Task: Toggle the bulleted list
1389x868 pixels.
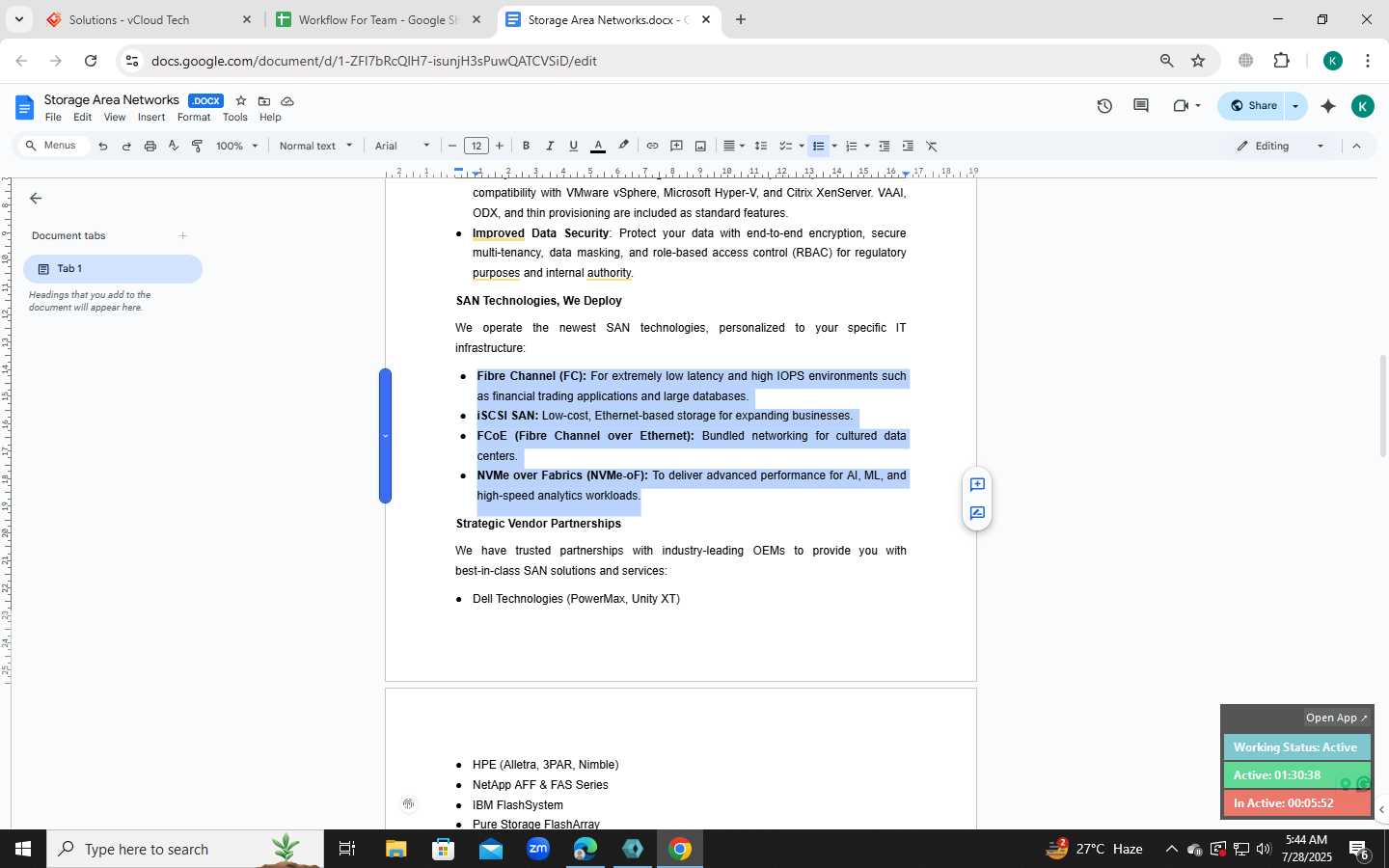Action: pos(818,146)
